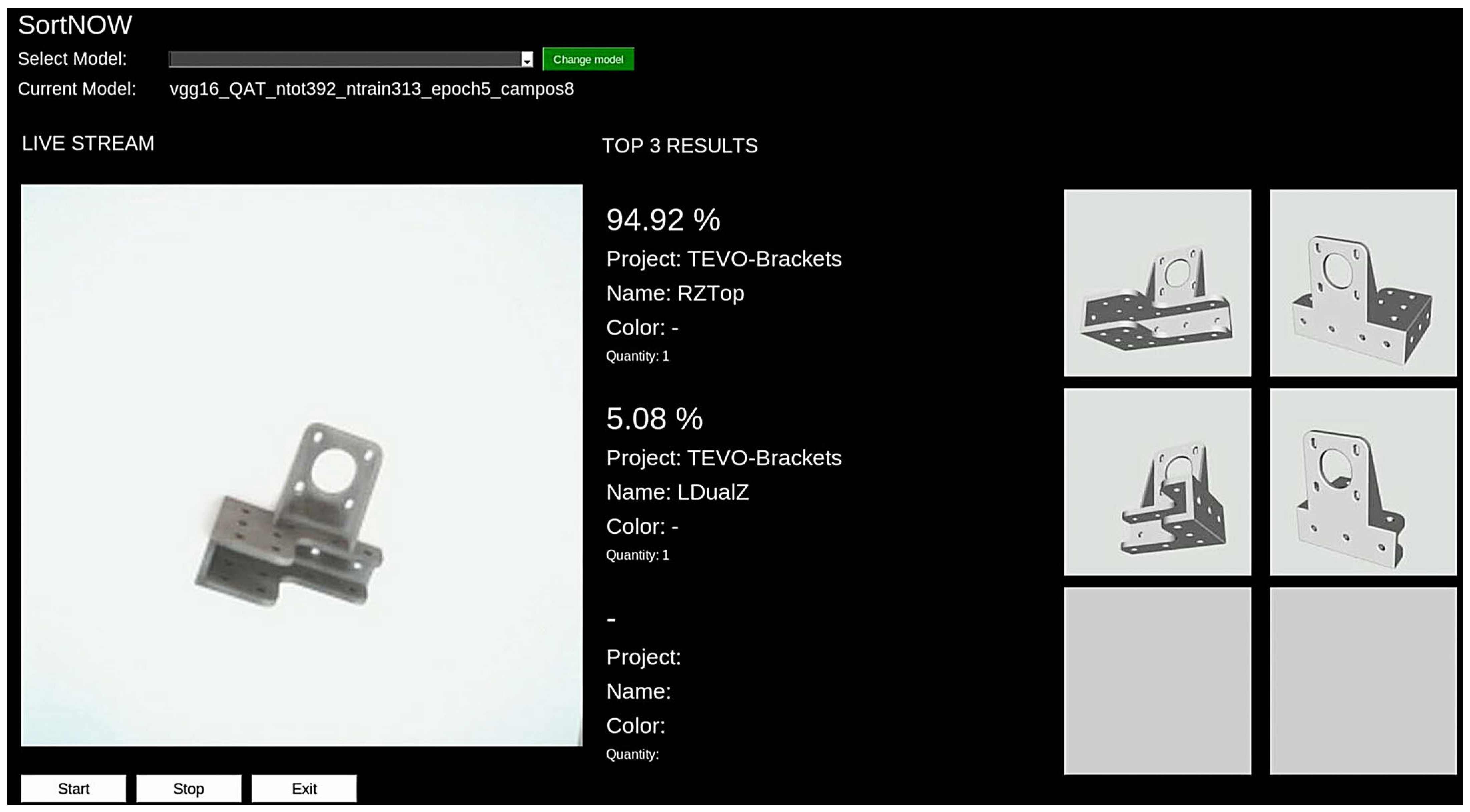Click the live stream camera image

[x=302, y=465]
